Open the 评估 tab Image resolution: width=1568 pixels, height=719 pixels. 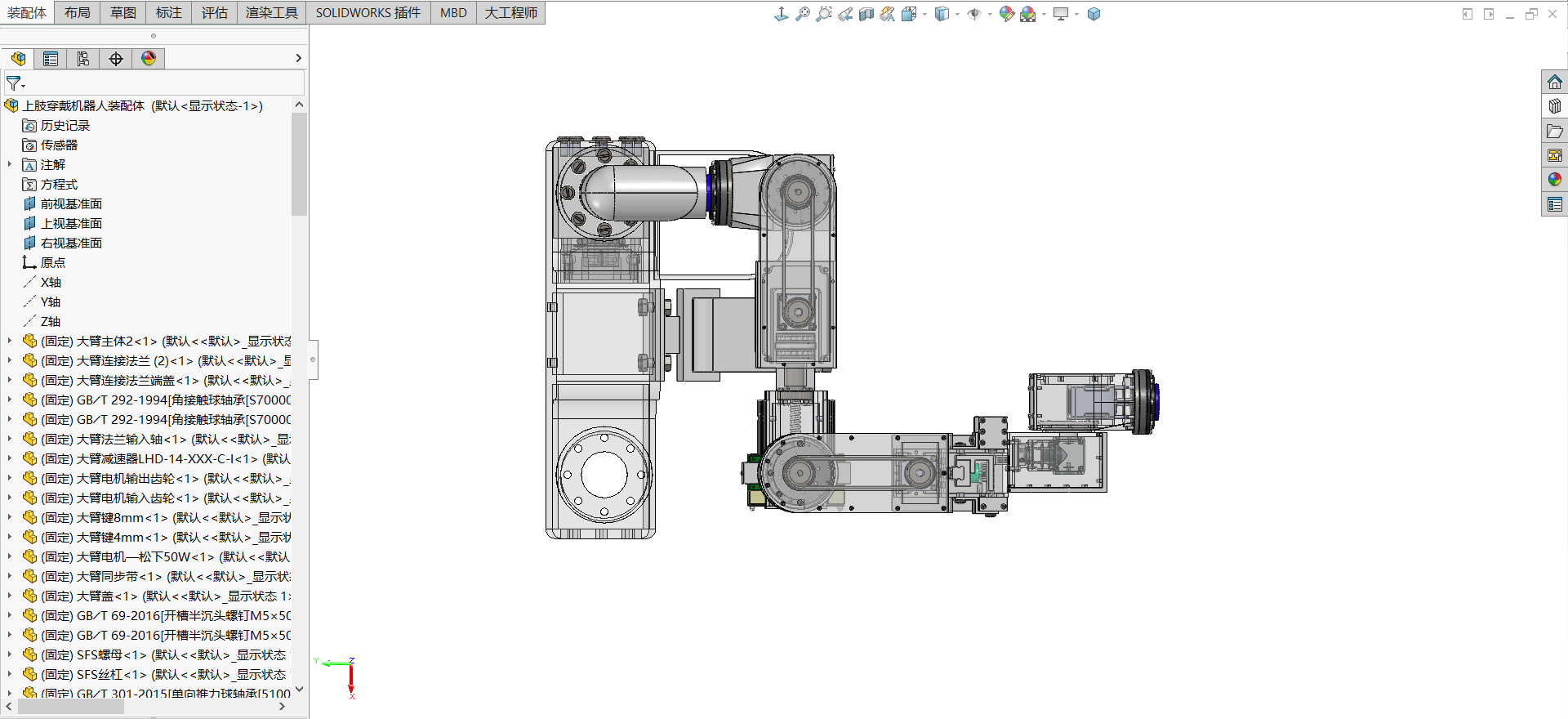pos(215,13)
